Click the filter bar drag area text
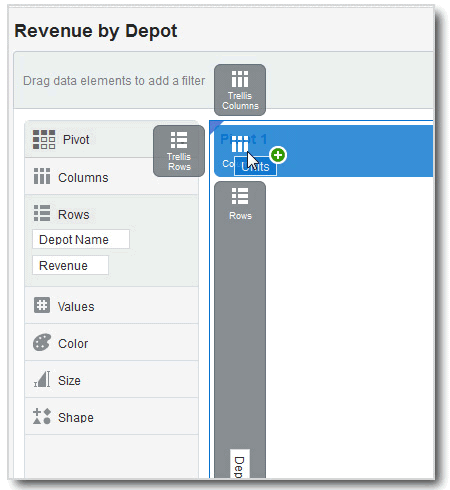The width and height of the screenshot is (450, 490). pyautogui.click(x=114, y=81)
